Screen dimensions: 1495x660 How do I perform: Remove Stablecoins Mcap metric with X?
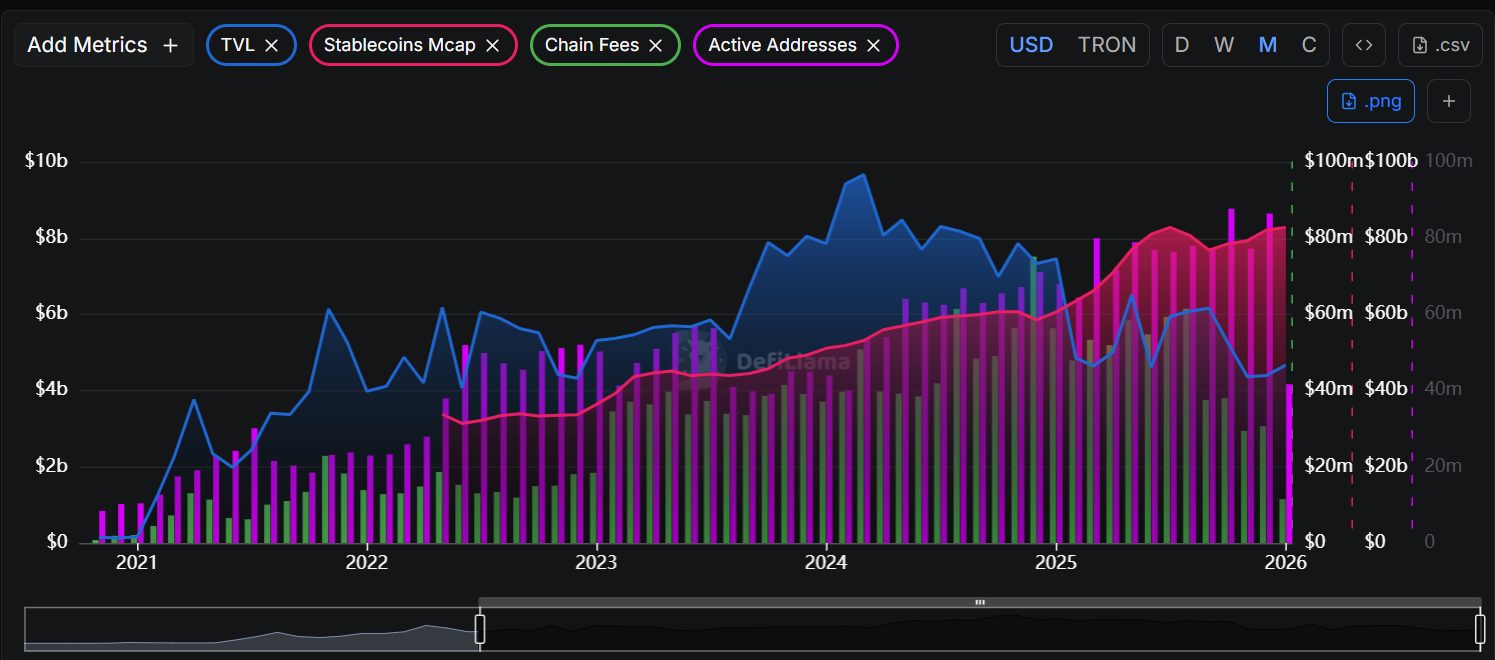point(492,45)
